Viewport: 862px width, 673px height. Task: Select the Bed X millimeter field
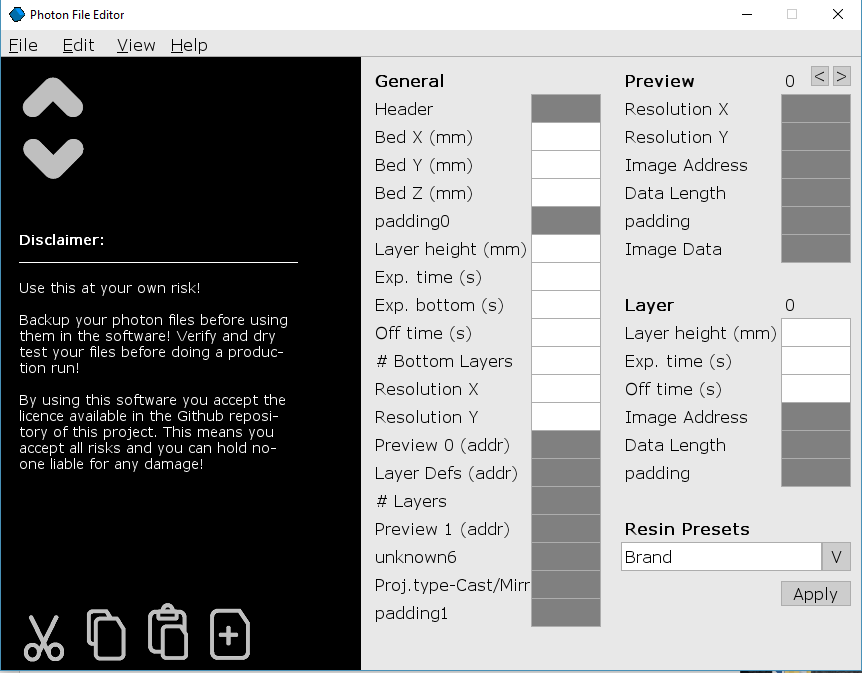click(x=565, y=136)
